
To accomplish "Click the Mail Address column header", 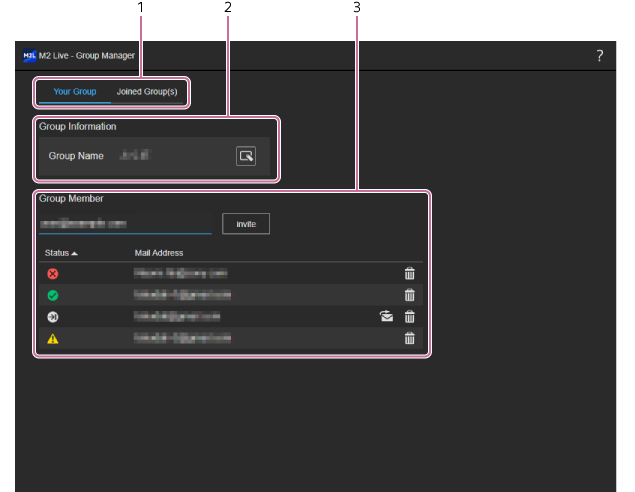I will pyautogui.click(x=159, y=253).
